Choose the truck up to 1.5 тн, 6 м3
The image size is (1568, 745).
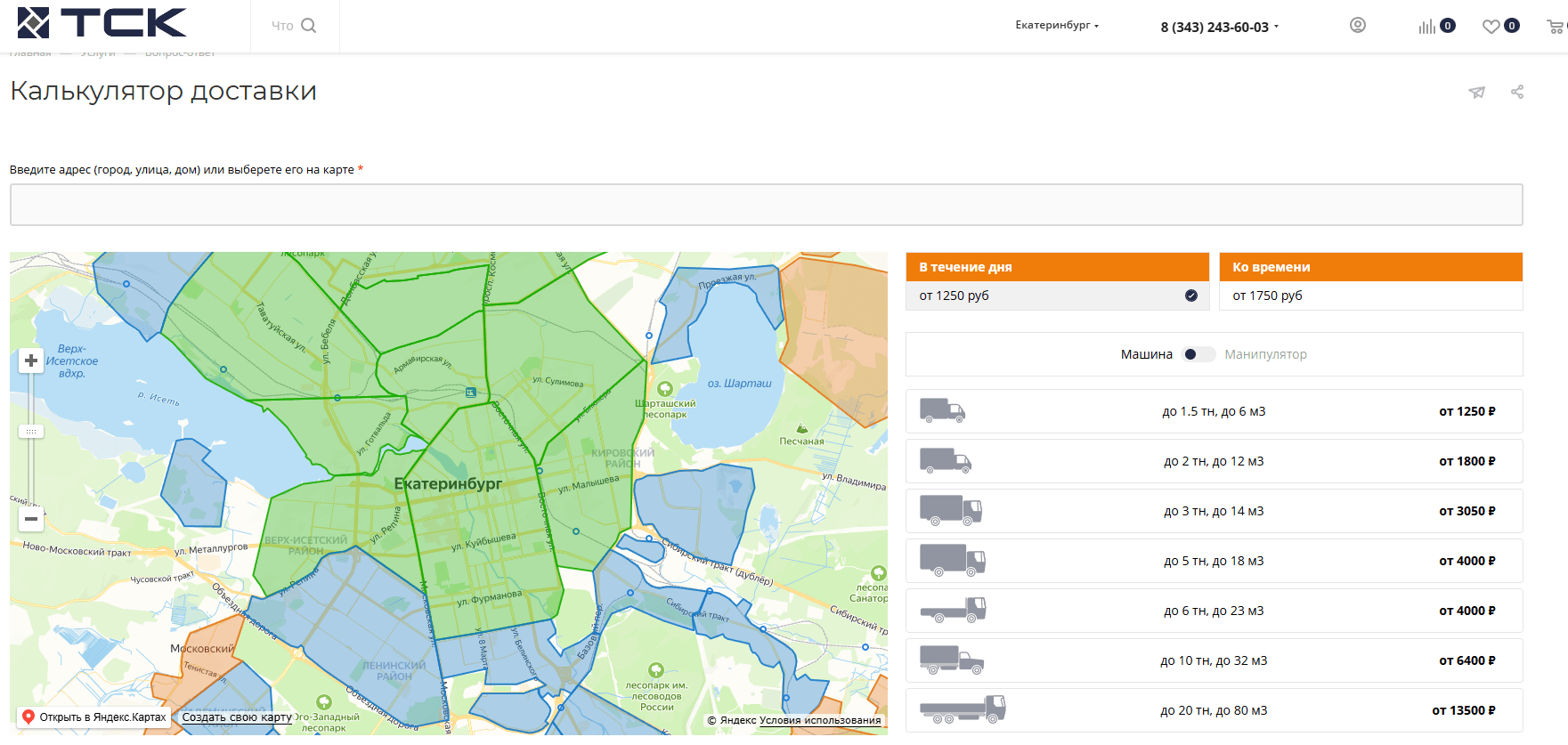1214,411
